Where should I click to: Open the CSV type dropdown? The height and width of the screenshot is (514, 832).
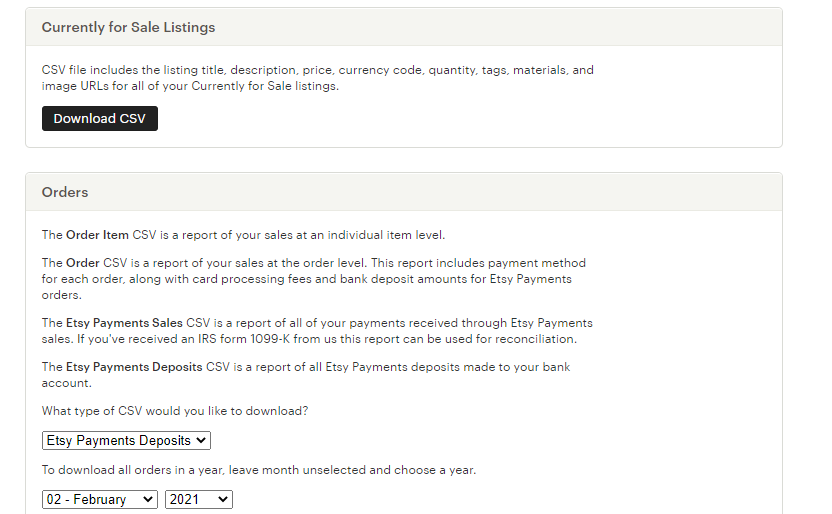coord(126,440)
